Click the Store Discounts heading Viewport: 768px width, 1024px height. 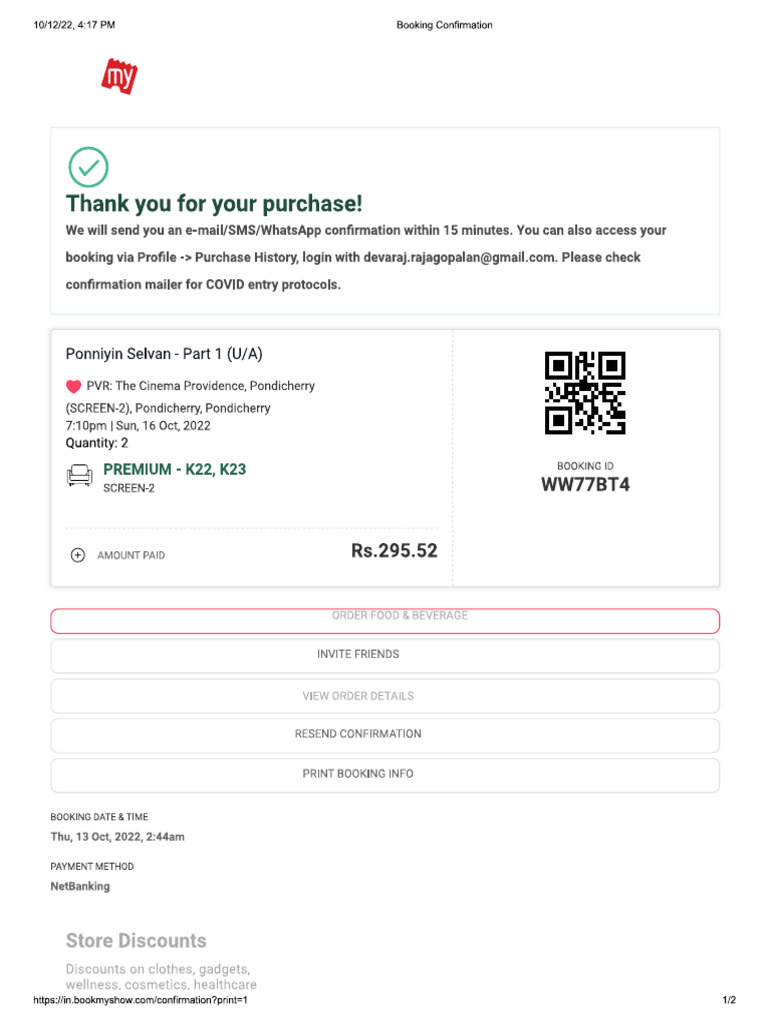[x=136, y=940]
